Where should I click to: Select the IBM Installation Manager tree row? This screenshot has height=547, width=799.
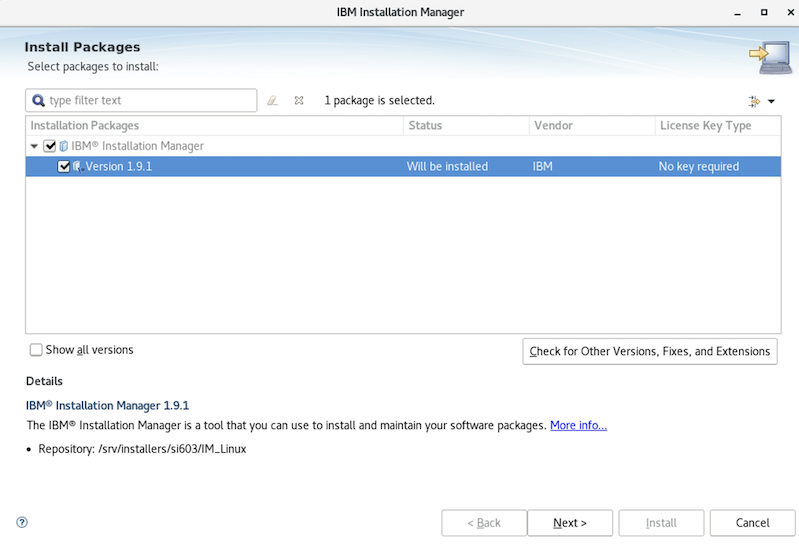pyautogui.click(x=403, y=146)
